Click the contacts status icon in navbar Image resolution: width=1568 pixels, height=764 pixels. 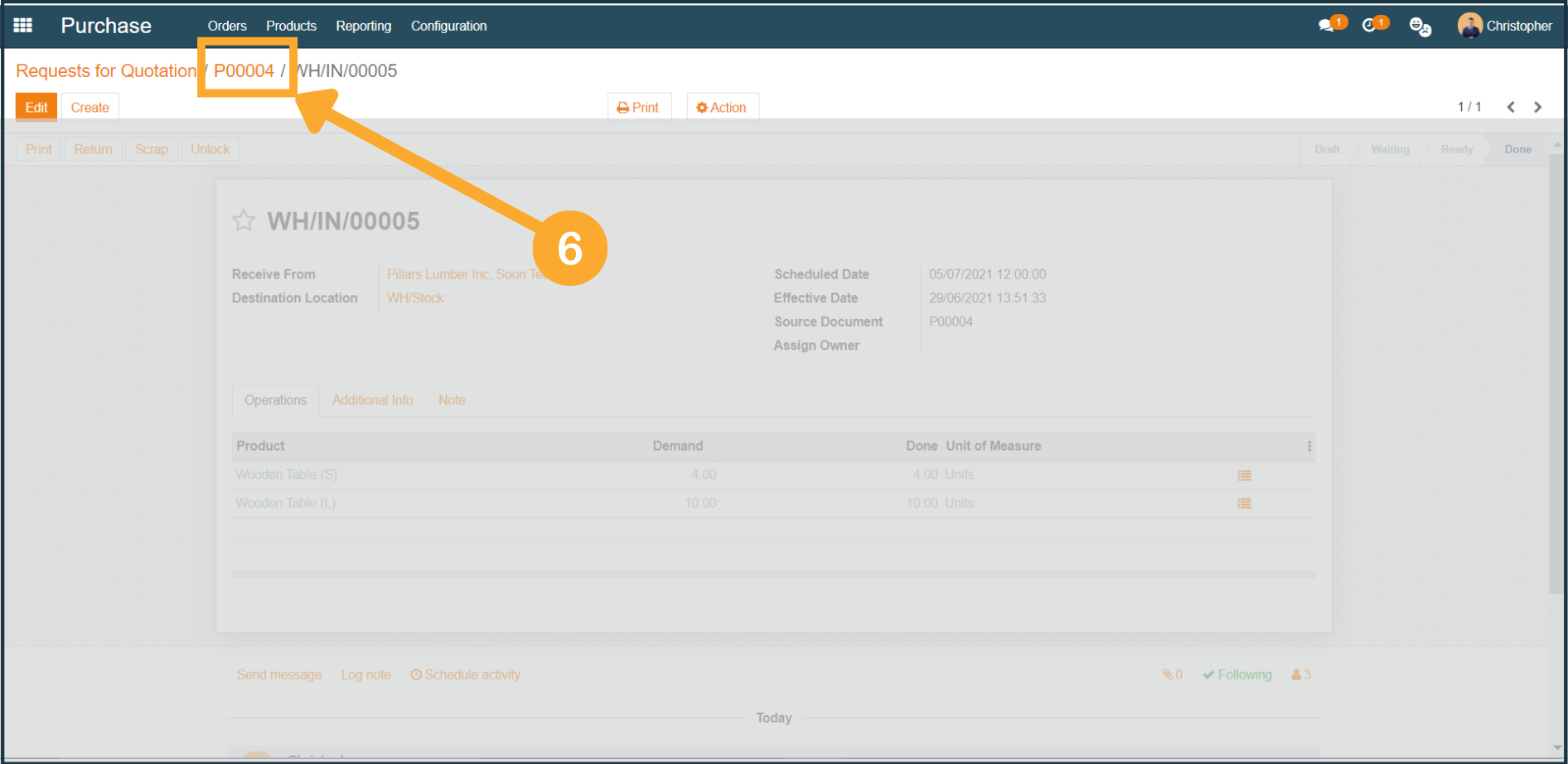(x=1420, y=27)
